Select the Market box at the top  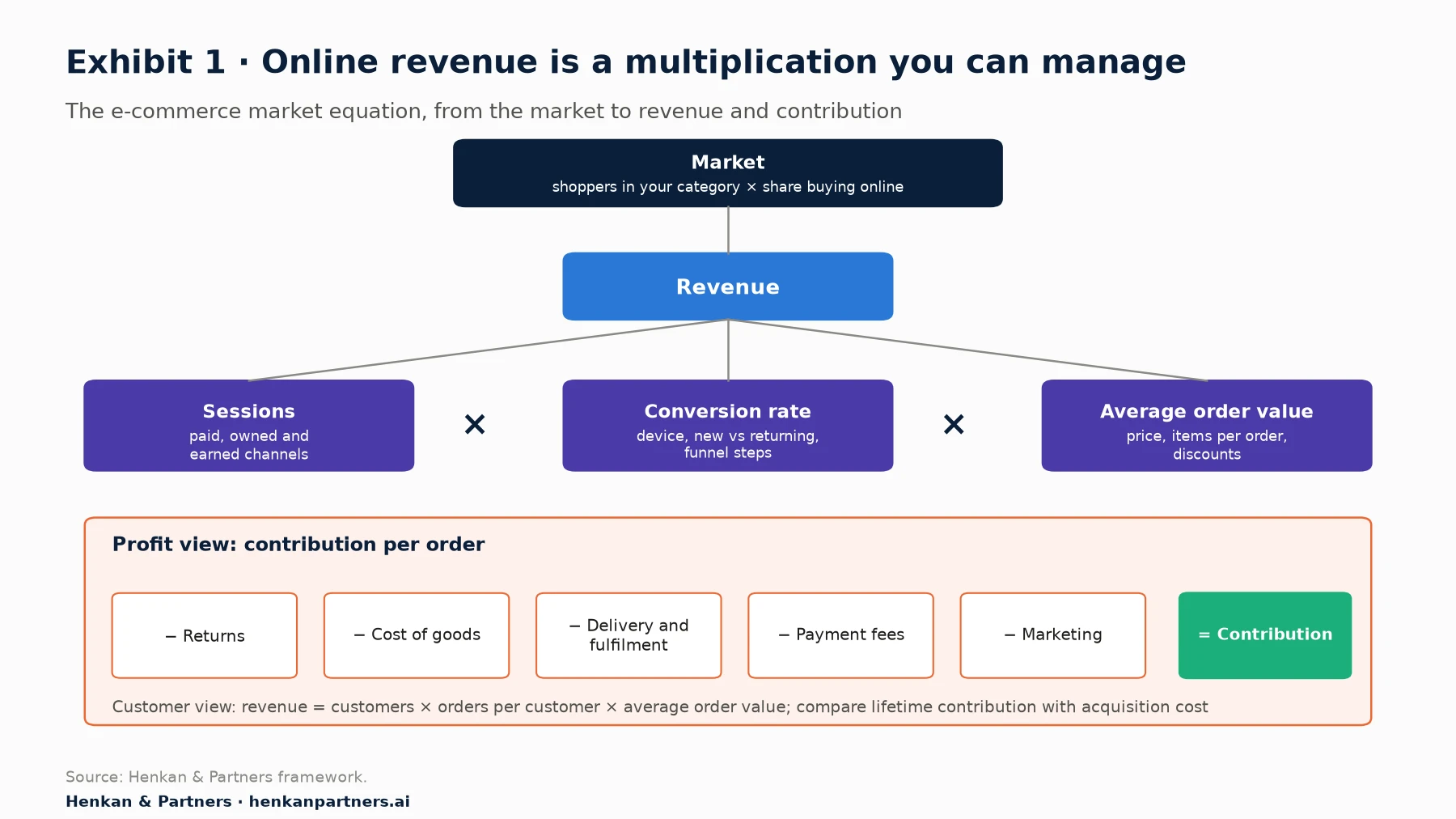point(728,173)
